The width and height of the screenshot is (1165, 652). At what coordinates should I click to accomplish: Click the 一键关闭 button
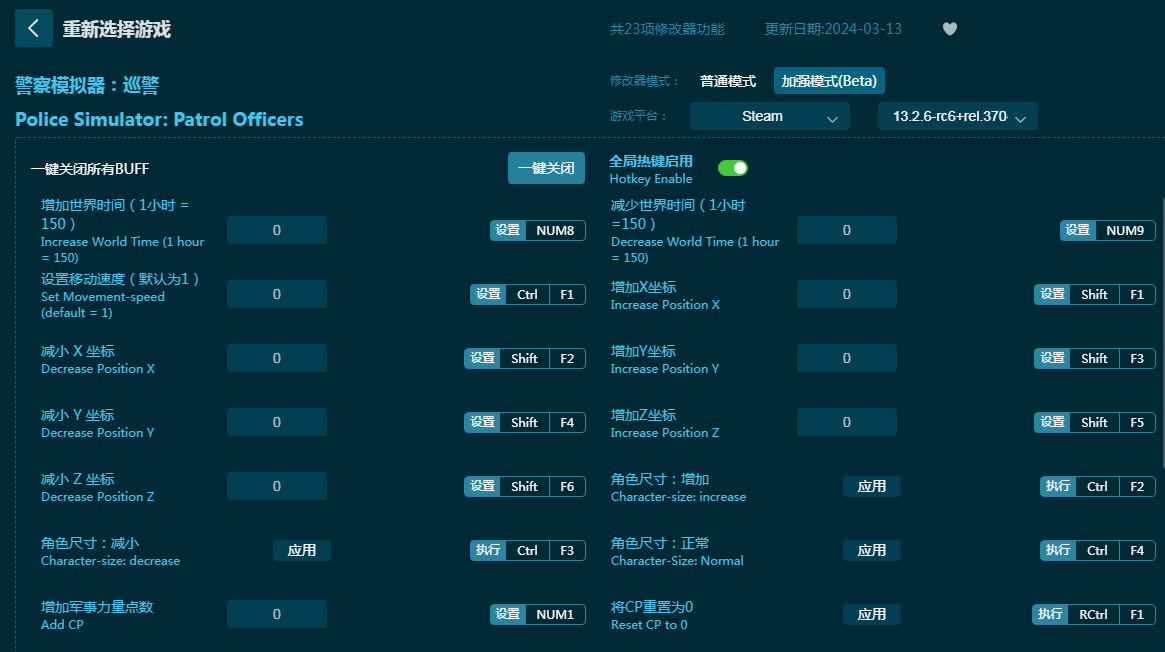tap(546, 169)
